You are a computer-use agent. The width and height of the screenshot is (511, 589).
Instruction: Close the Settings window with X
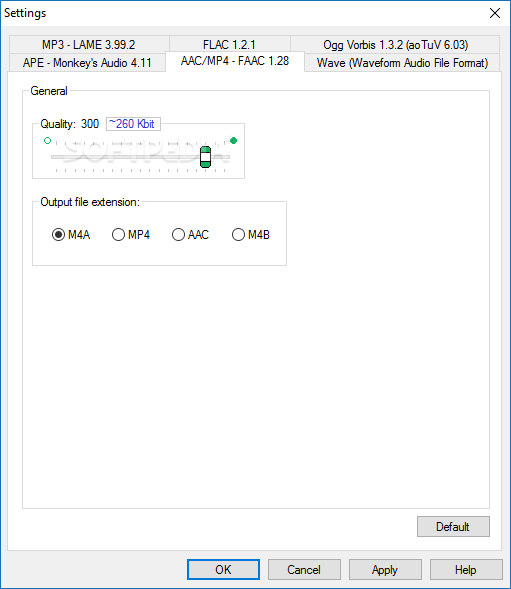[495, 13]
